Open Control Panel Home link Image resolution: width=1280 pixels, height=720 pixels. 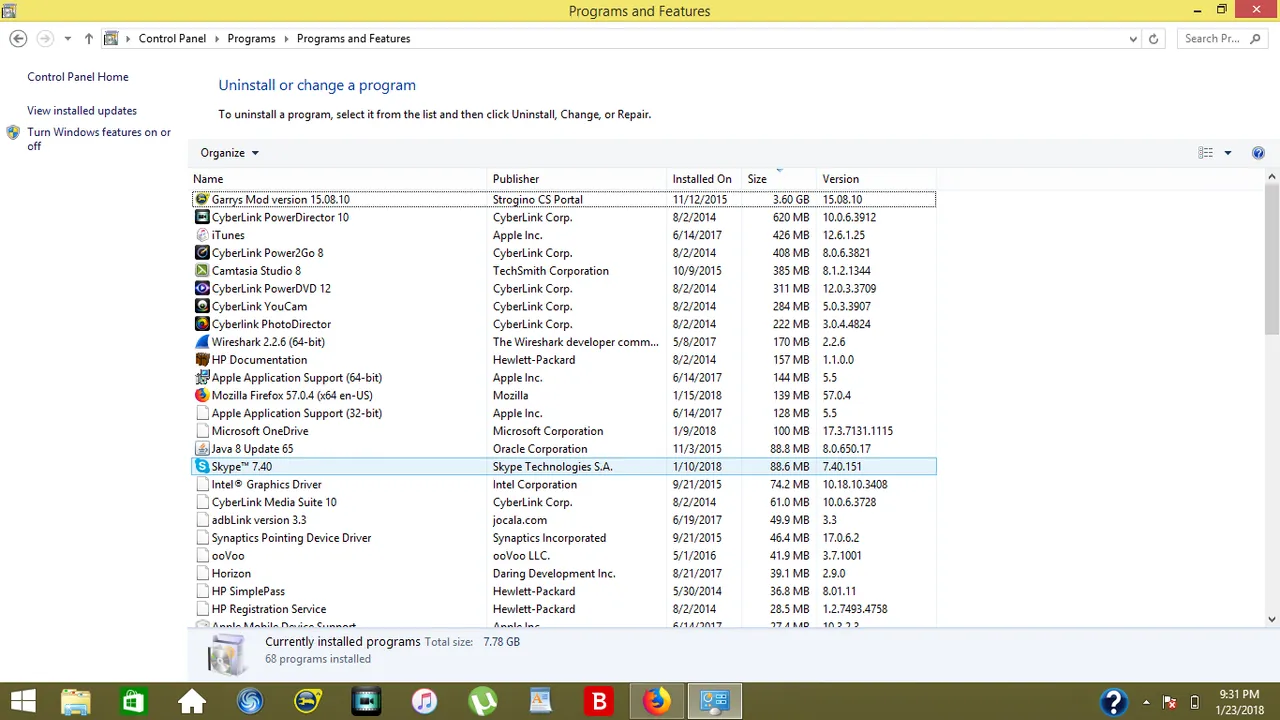78,77
